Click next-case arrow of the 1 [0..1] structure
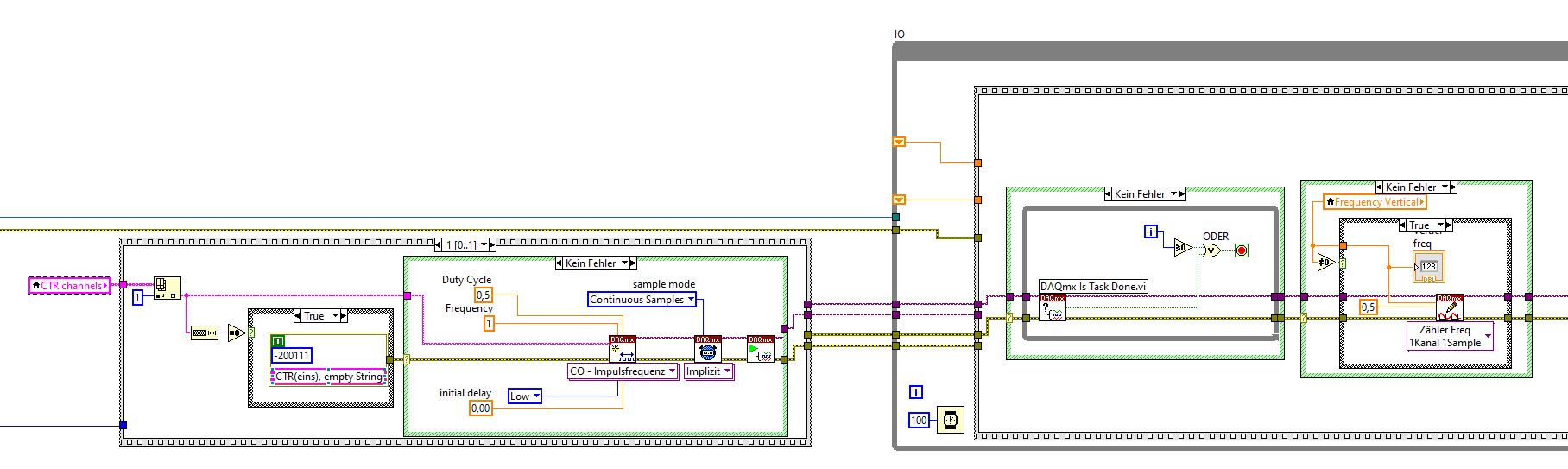Screen dimensions: 1568x469 click(x=494, y=245)
